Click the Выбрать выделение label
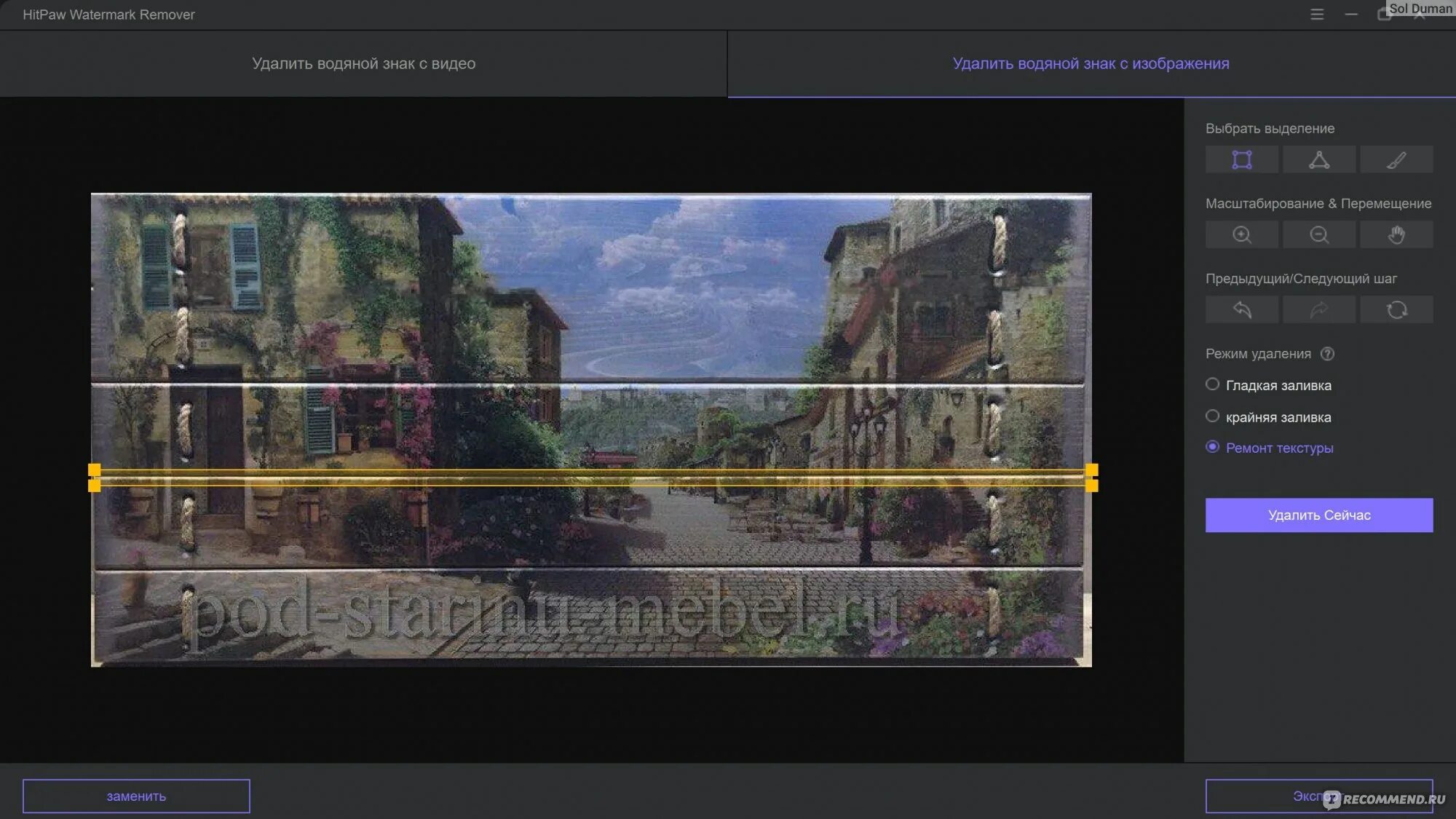1456x819 pixels. [1270, 128]
